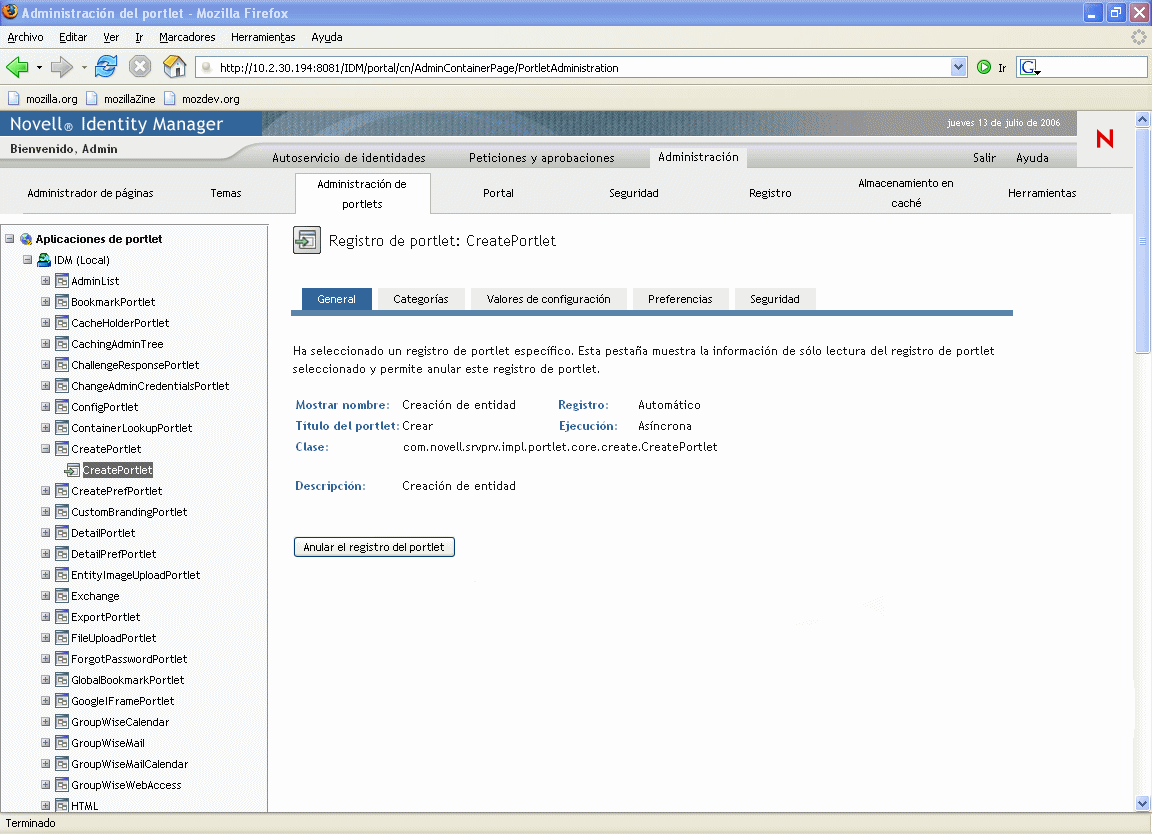Viewport: 1152px width, 834px height.
Task: Click the GroupWiseMail portlet icon
Action: coord(62,743)
